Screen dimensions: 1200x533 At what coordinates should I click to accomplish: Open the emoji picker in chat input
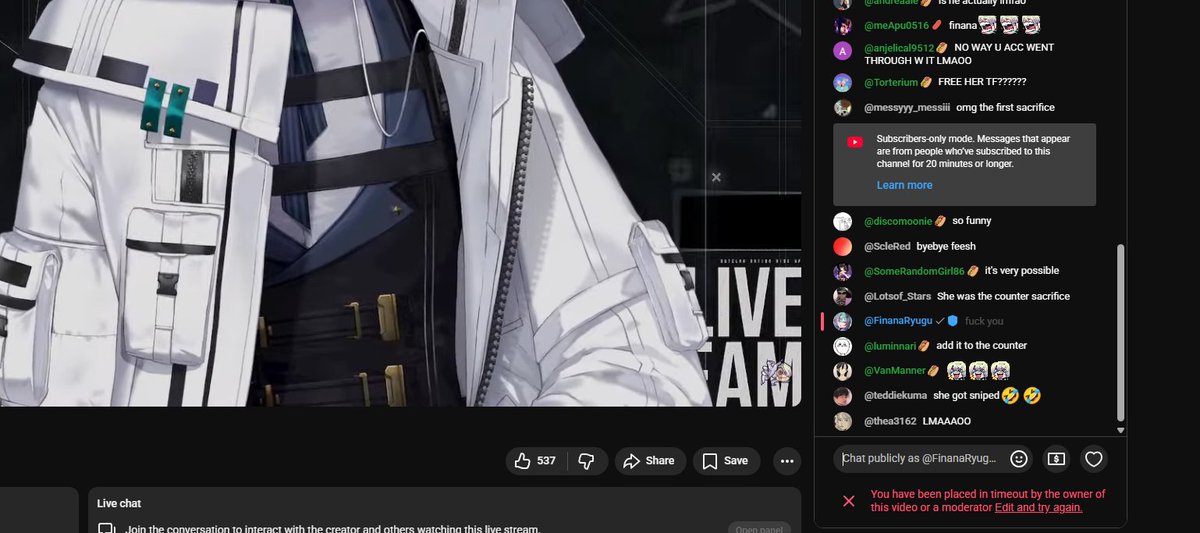click(x=1019, y=459)
